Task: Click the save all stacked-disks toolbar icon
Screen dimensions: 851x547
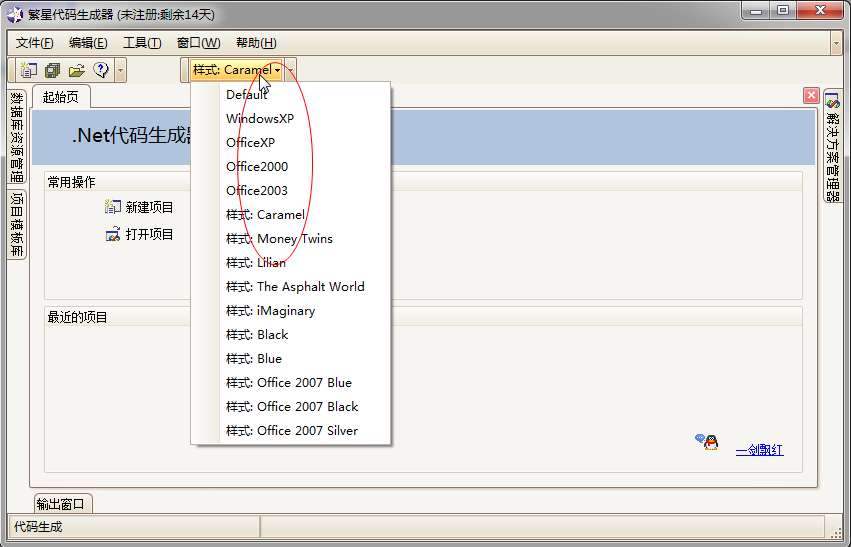Action: coord(53,70)
